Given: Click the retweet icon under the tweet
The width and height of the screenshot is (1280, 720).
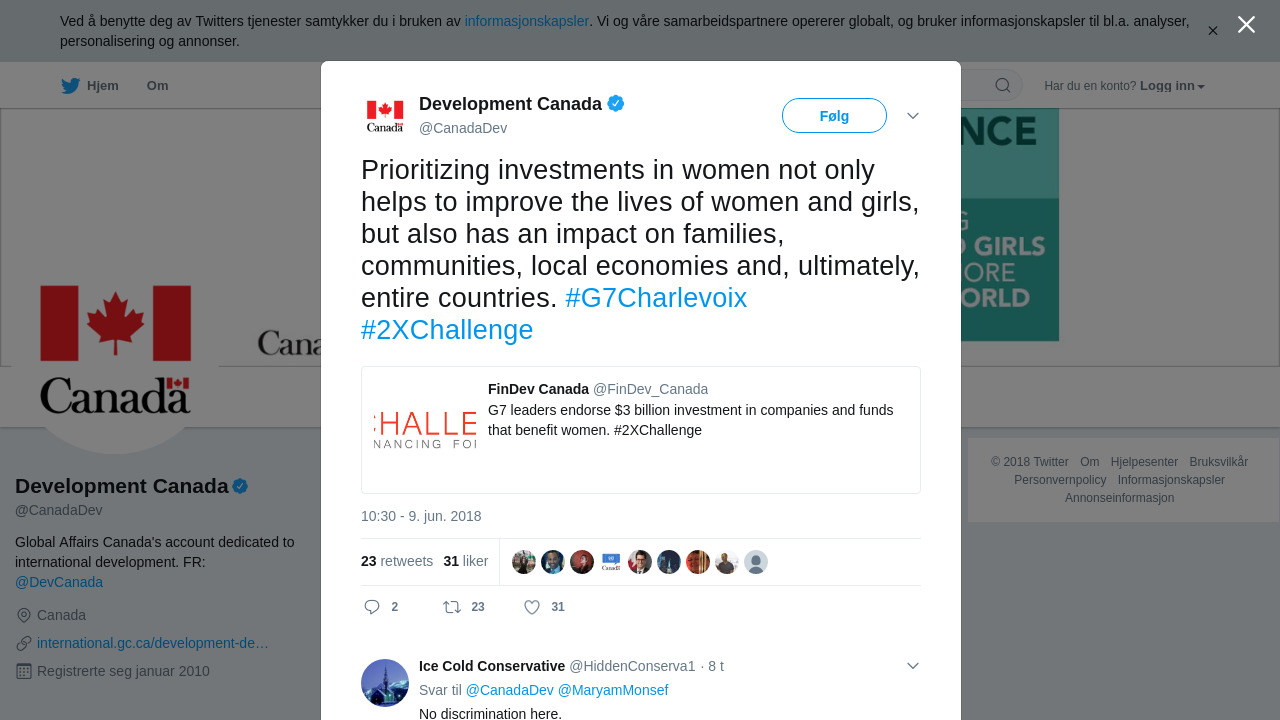Looking at the screenshot, I should point(452,607).
